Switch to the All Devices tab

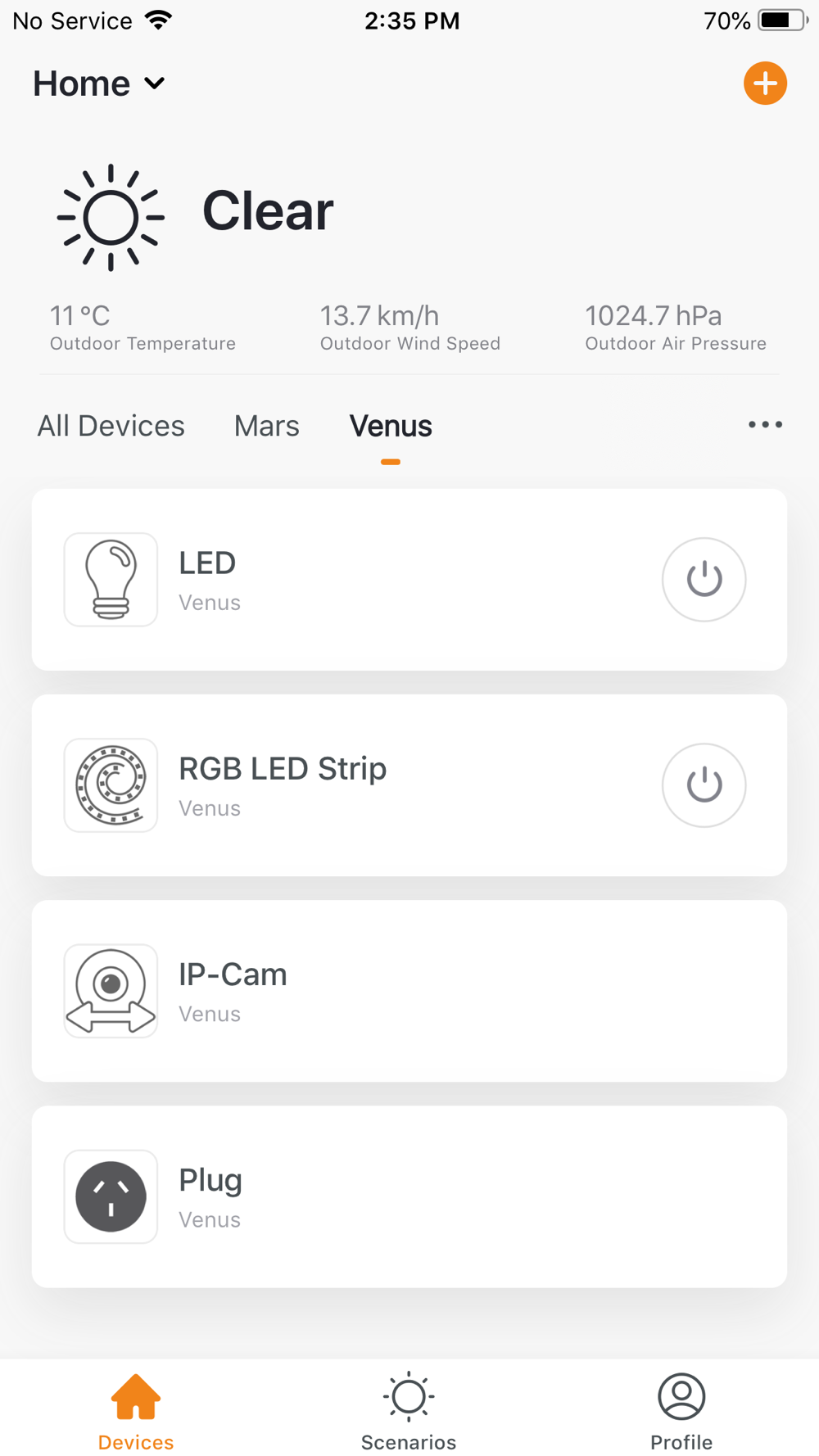pyautogui.click(x=111, y=426)
